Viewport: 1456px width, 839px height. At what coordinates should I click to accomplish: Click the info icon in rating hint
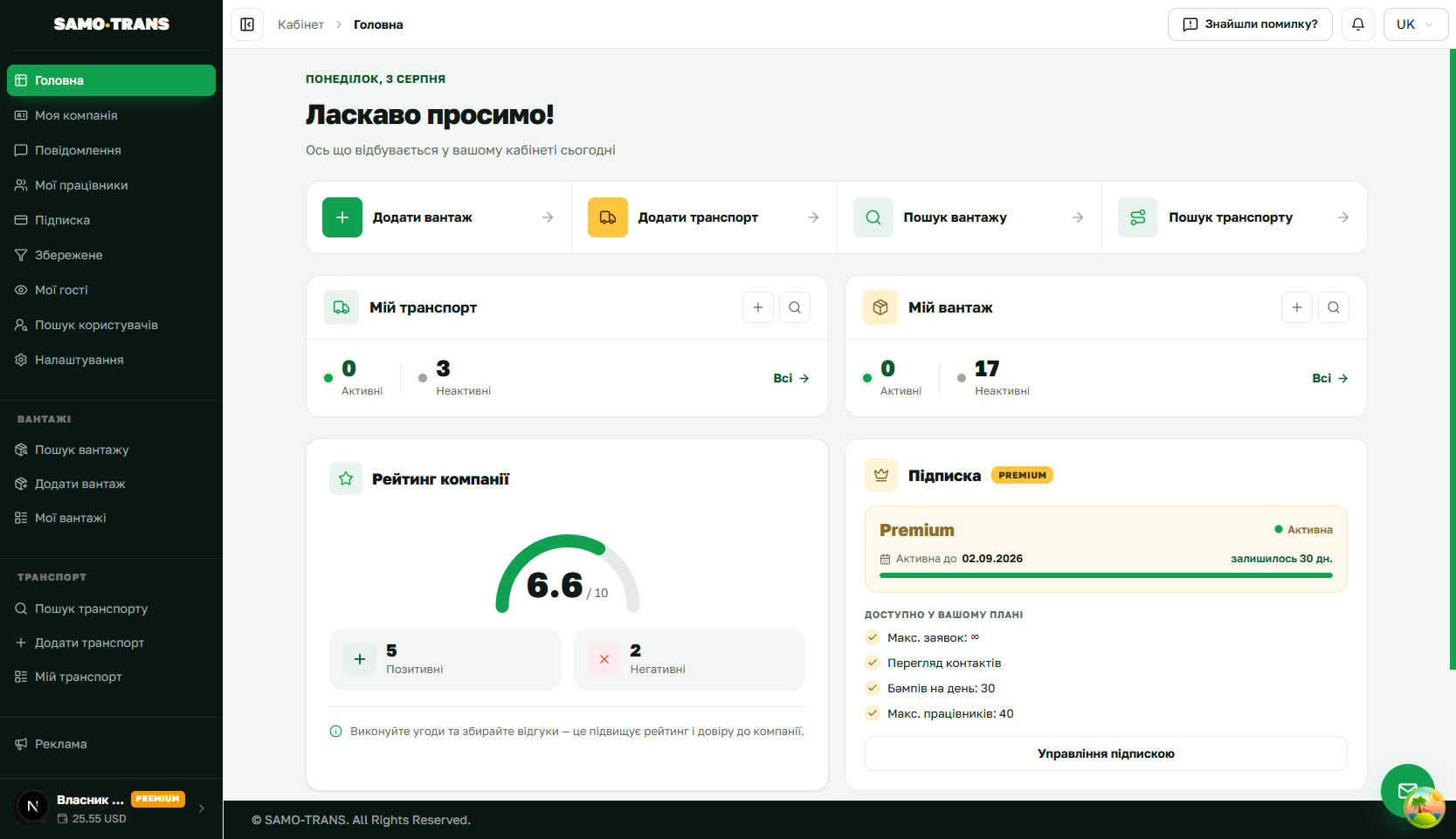[335, 732]
